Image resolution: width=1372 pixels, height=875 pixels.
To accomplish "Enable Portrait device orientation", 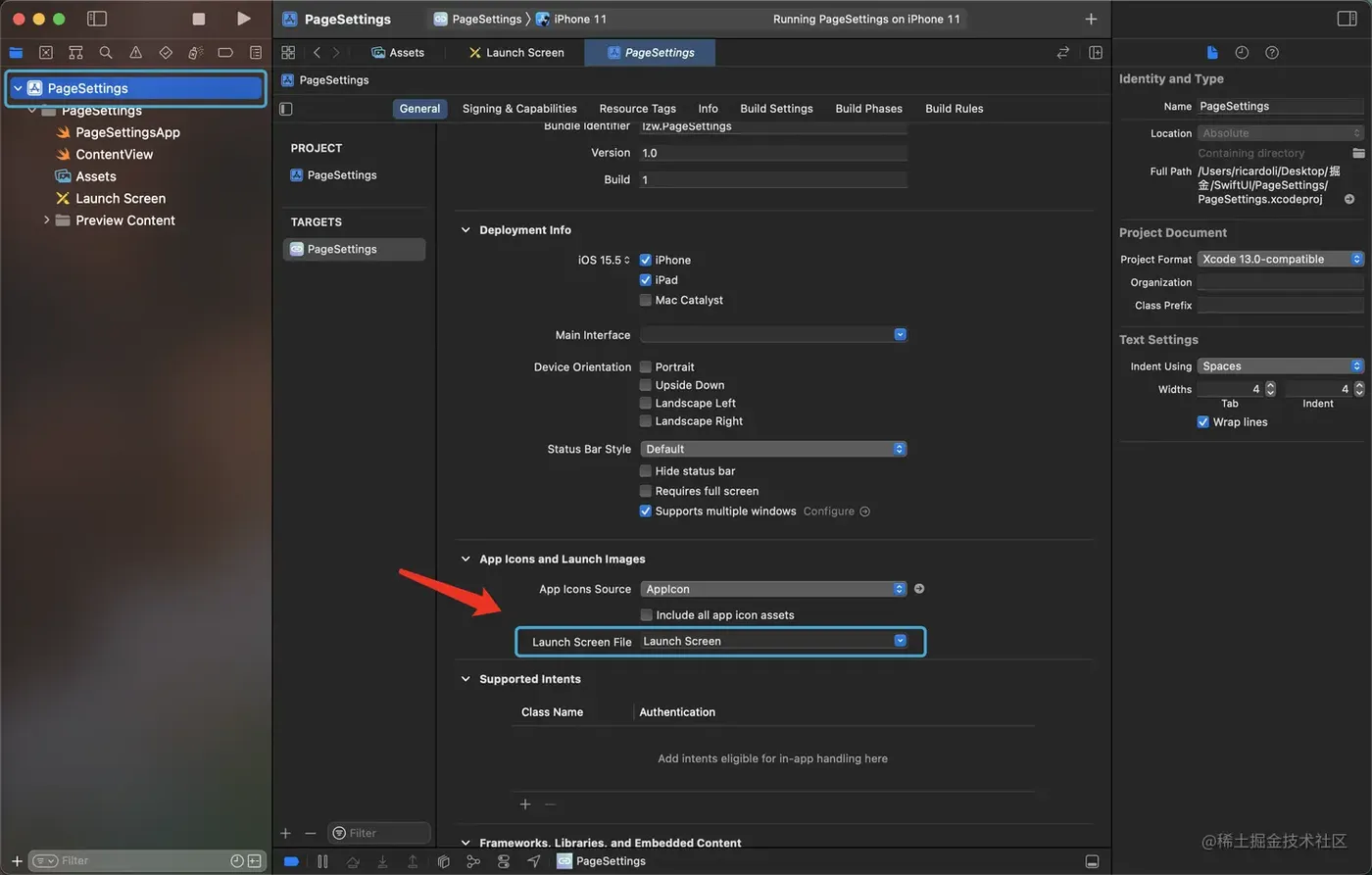I will [646, 366].
